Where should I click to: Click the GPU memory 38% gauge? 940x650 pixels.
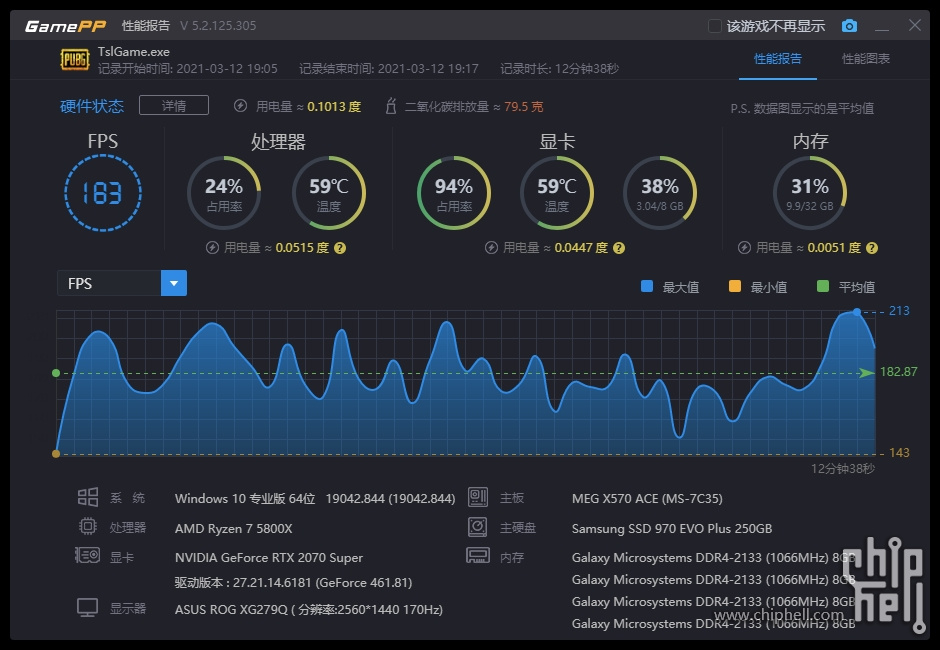(660, 193)
